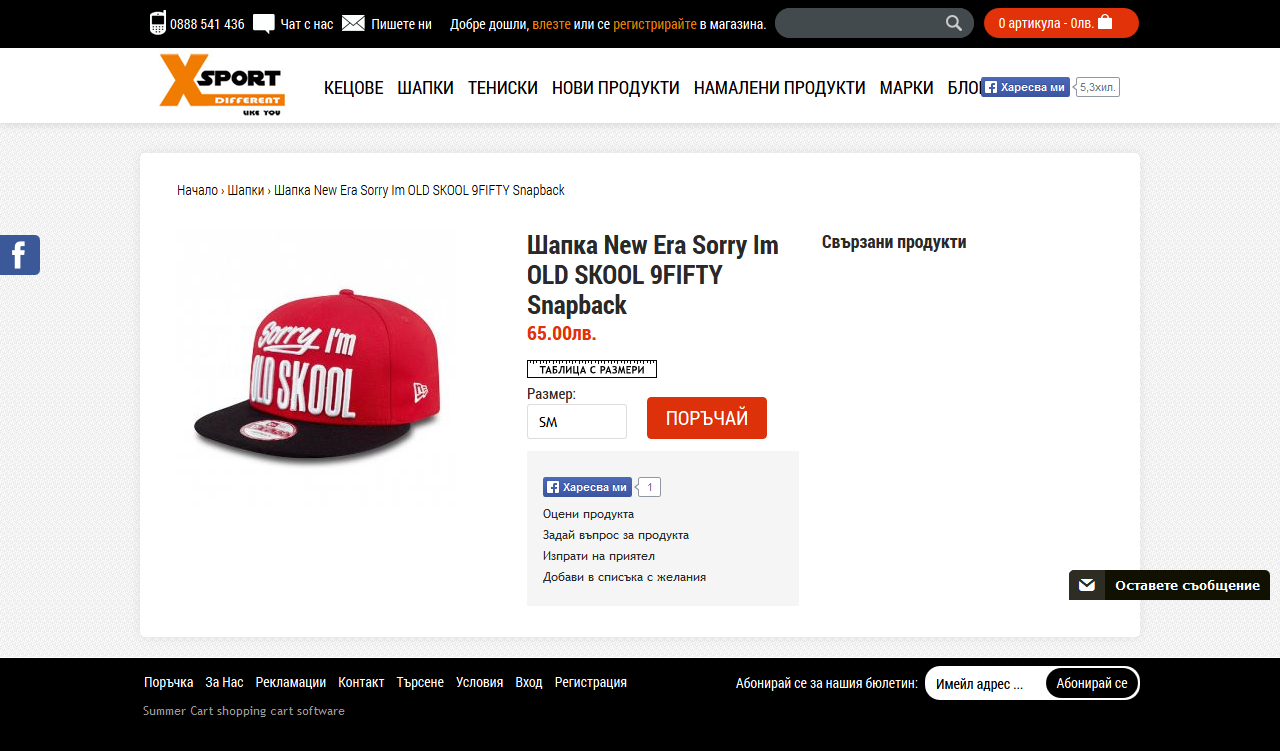Viewport: 1280px width, 751px height.
Task: Click the envelope icon next to Пишете ни
Action: point(353,23)
